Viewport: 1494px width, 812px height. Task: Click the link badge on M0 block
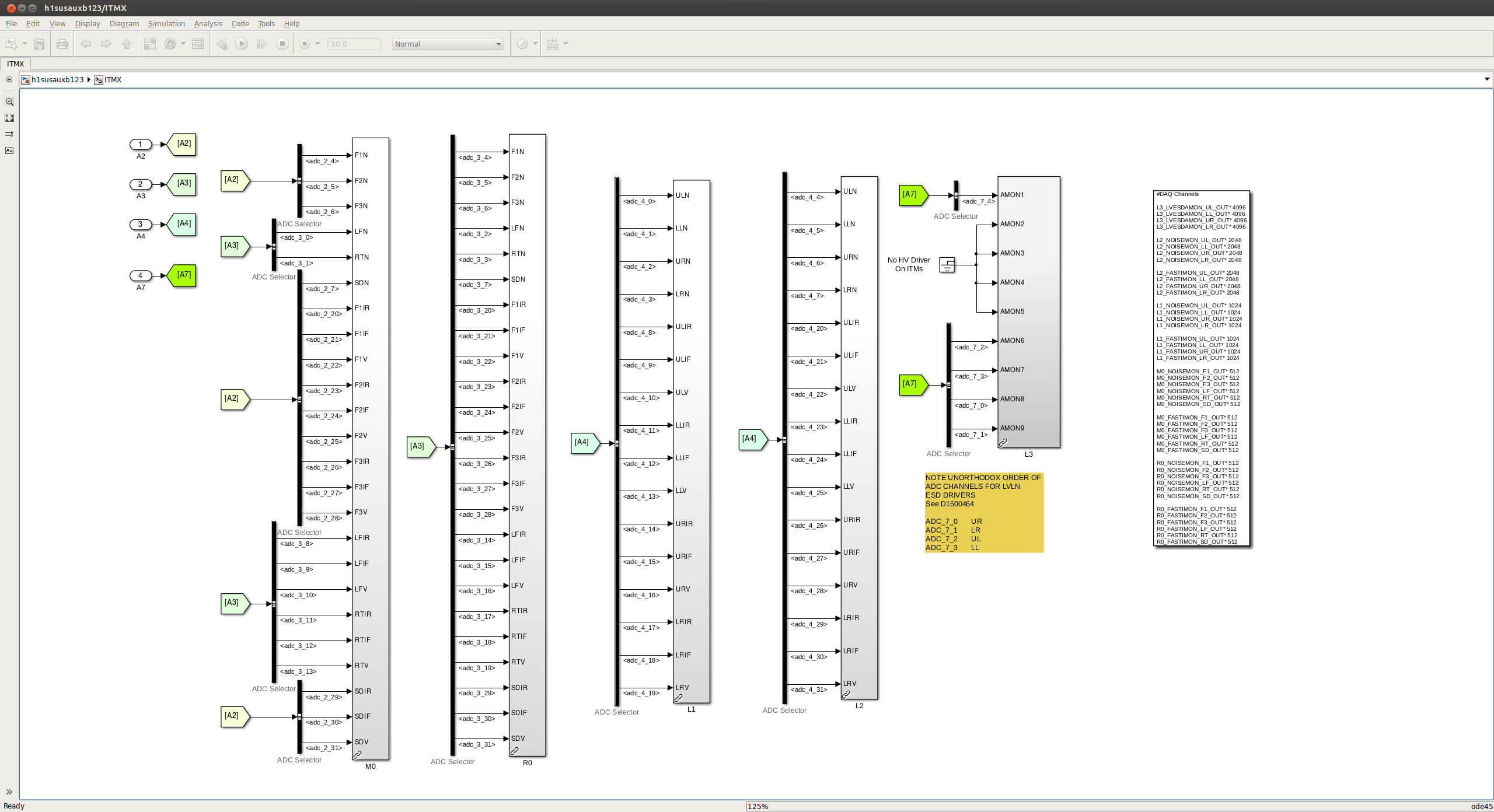pos(358,754)
